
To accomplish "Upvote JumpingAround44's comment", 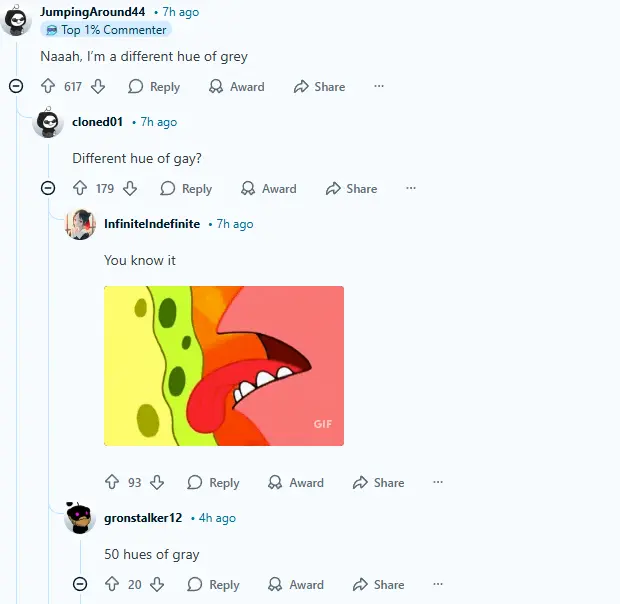I will (x=48, y=86).
